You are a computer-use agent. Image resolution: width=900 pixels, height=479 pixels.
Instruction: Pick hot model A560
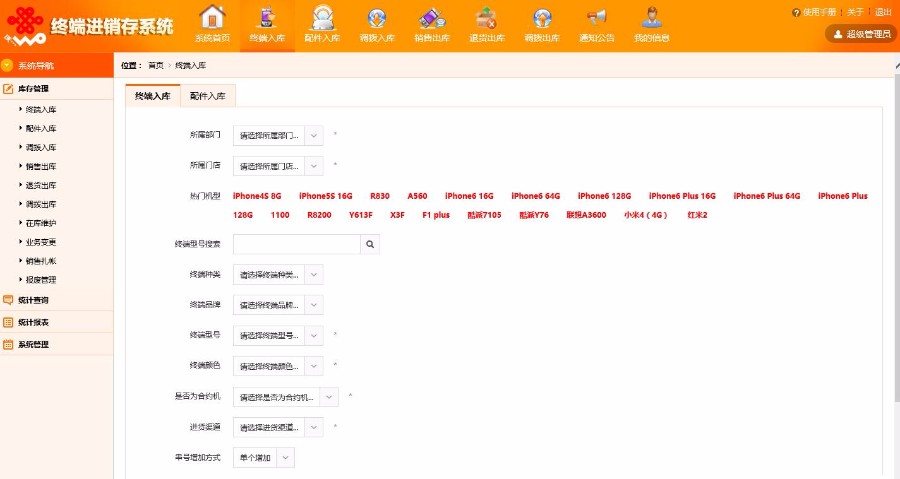tap(417, 196)
